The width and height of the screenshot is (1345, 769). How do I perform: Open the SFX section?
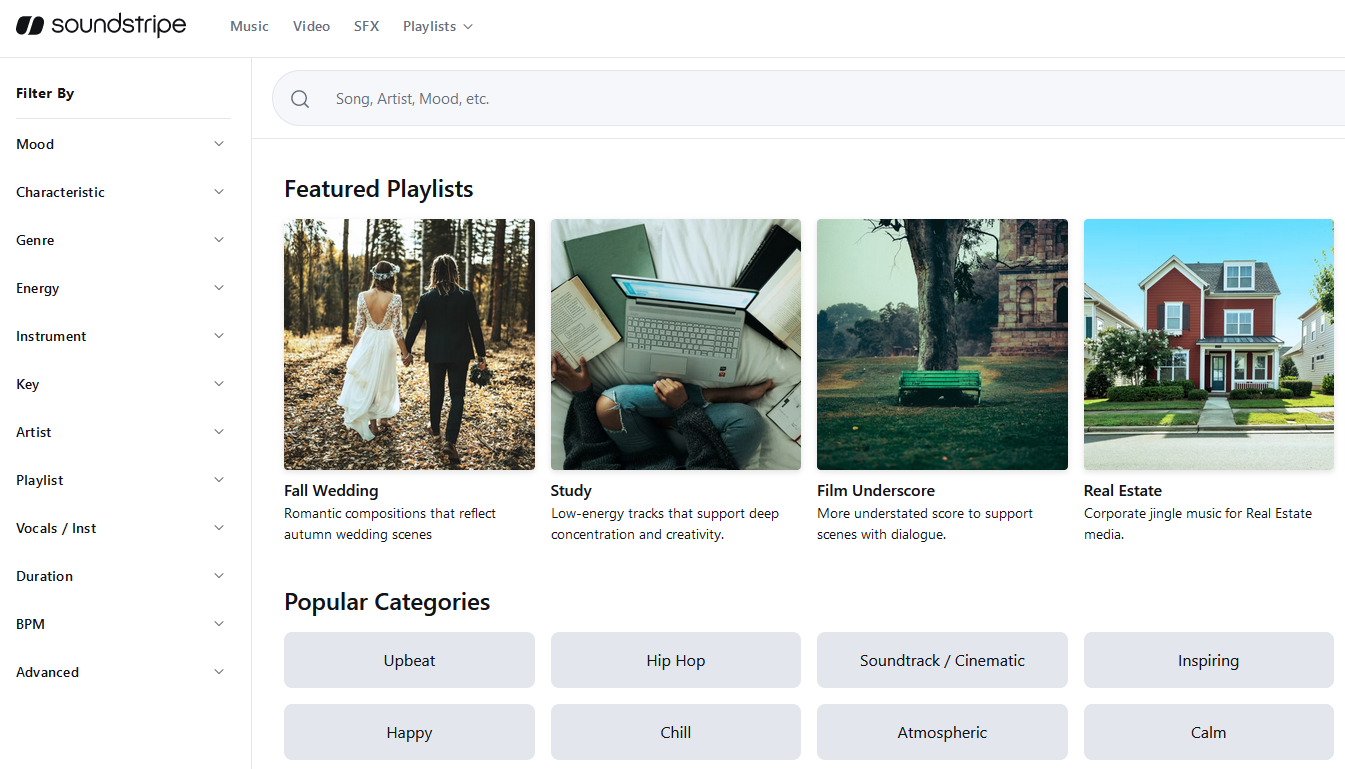[366, 27]
